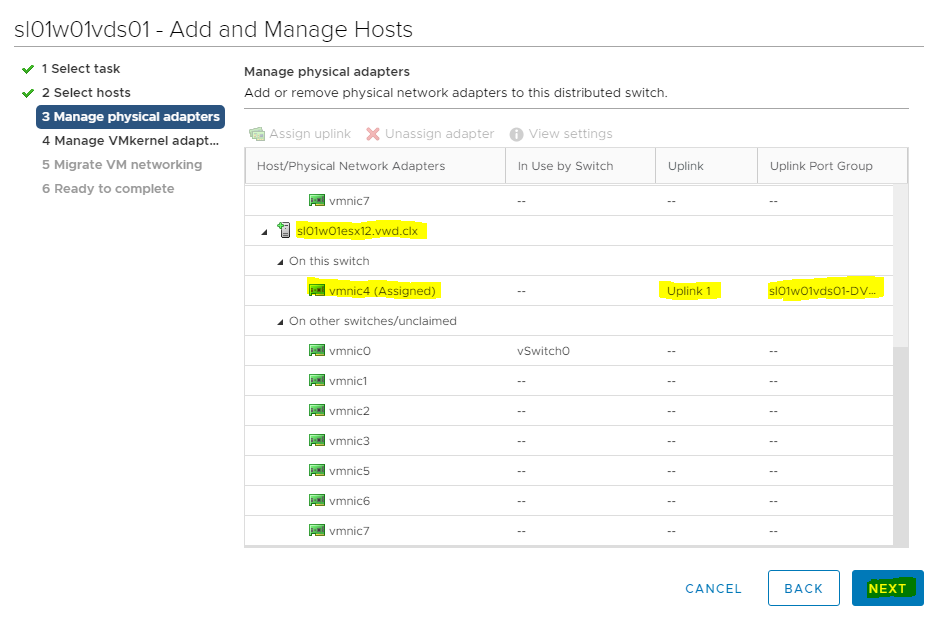Open step 5 Migrate VM networking
Viewport: 938px width, 620px height.
tap(122, 165)
